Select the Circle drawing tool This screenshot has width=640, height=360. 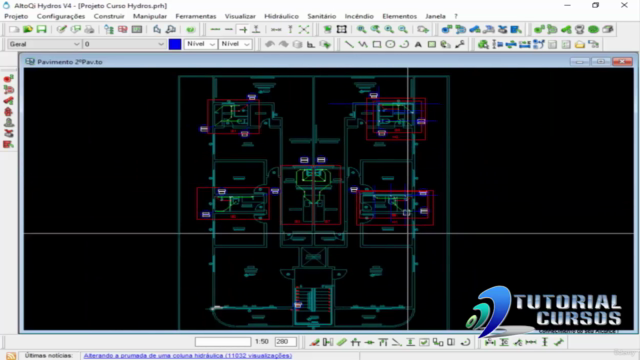(x=390, y=44)
